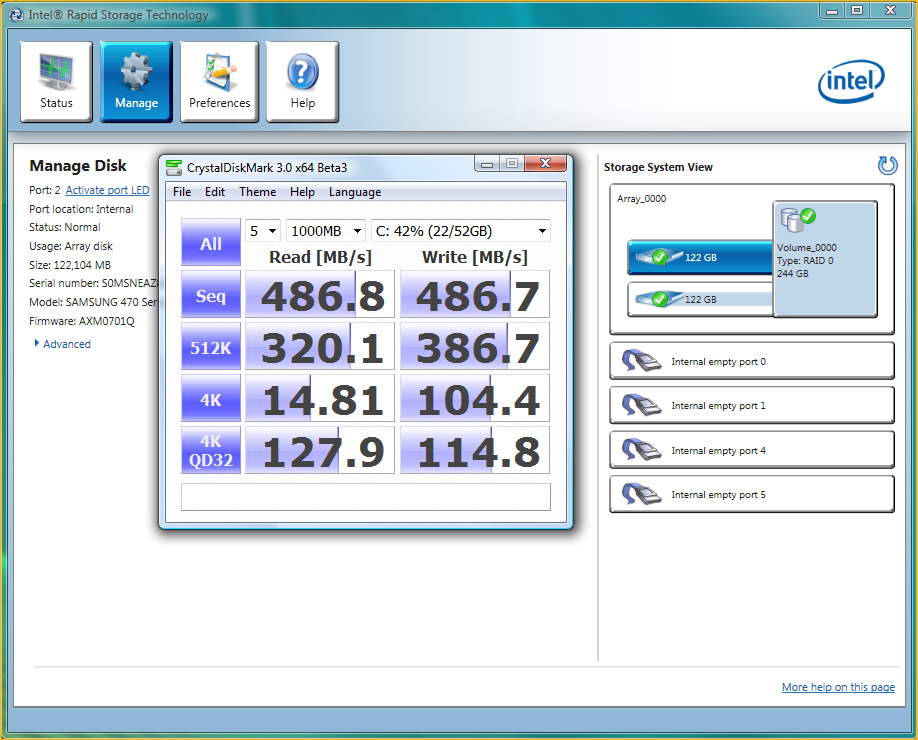Run the 4K QD32 benchmark test
This screenshot has width=918, height=740.
(211, 451)
